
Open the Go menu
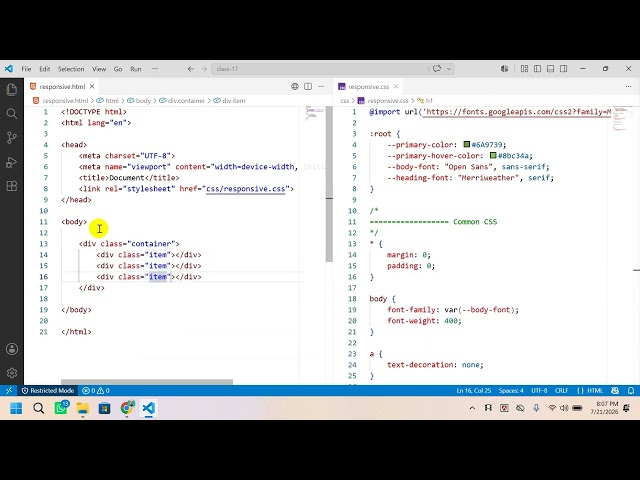click(118, 69)
